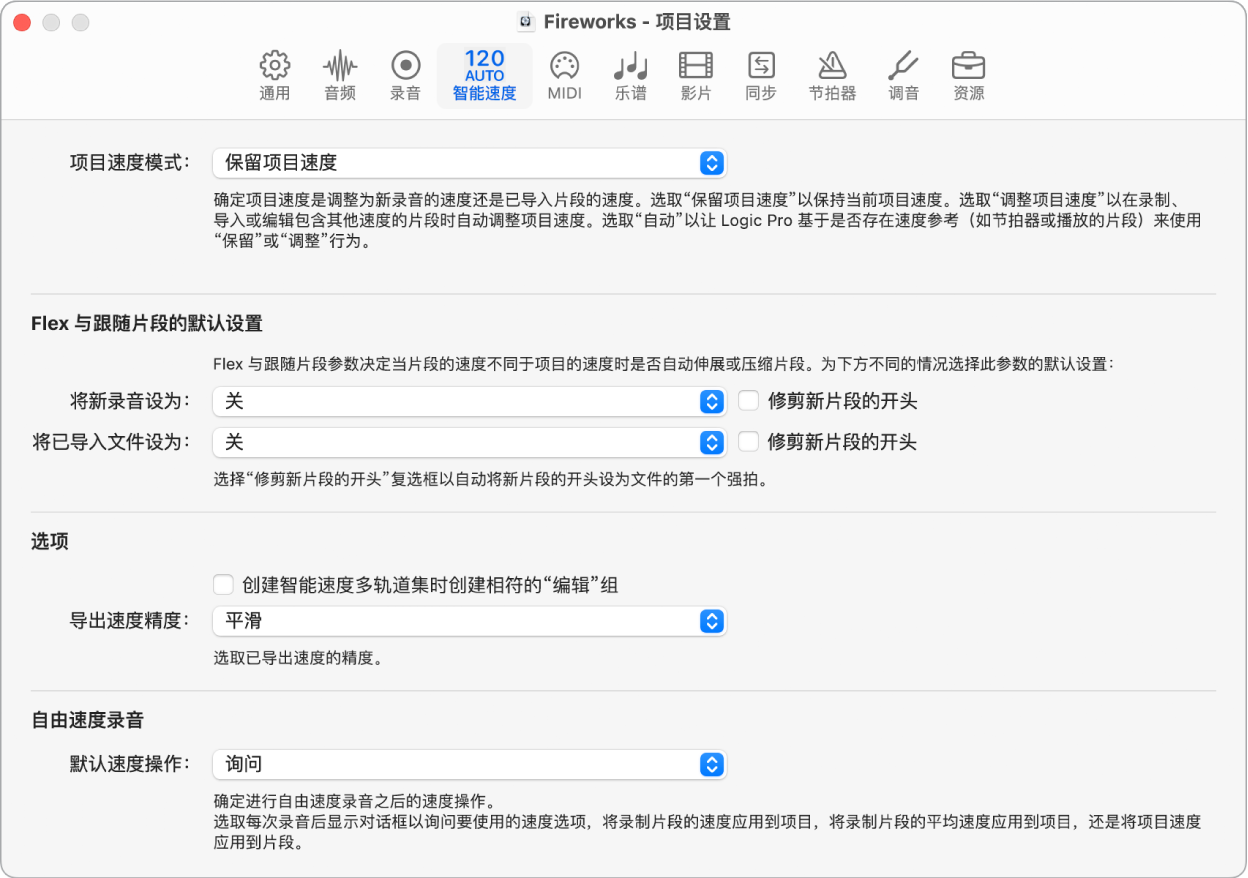Switch to the 调音 tuning settings pane

tap(903, 77)
